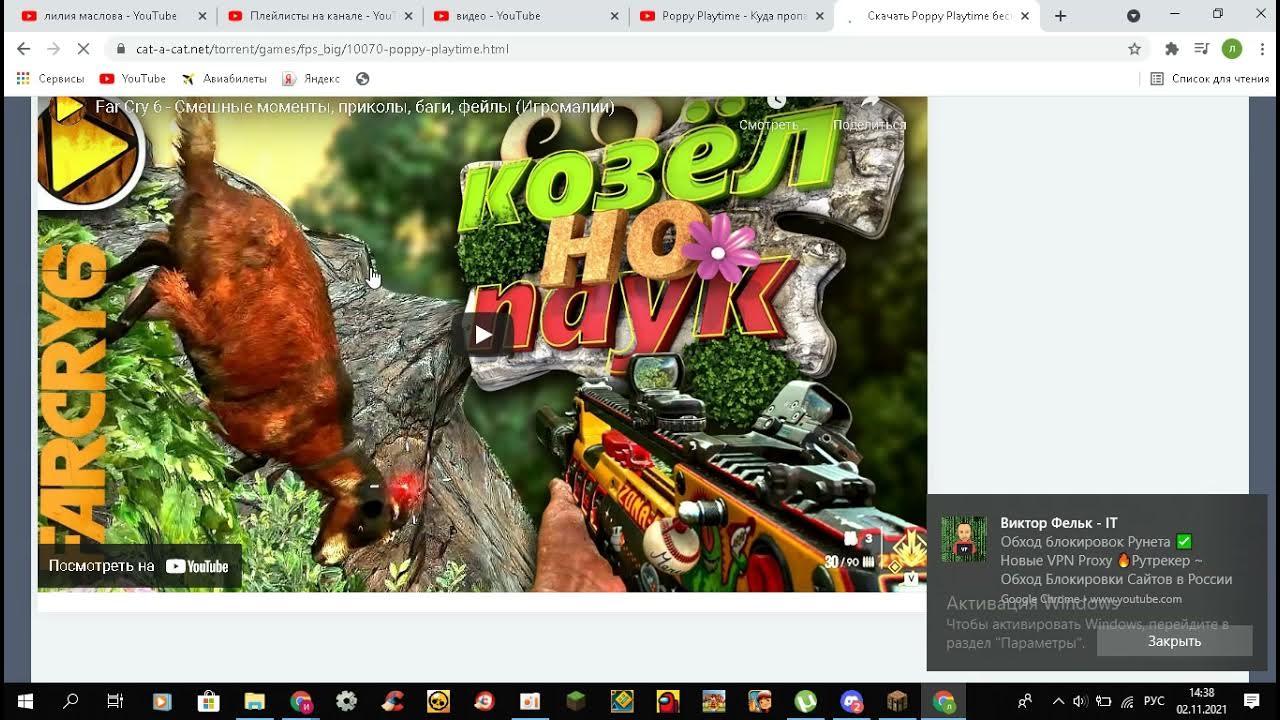This screenshot has width=1280, height=720.
Task: Open the Far Cry 6 video title link
Action: click(x=355, y=107)
